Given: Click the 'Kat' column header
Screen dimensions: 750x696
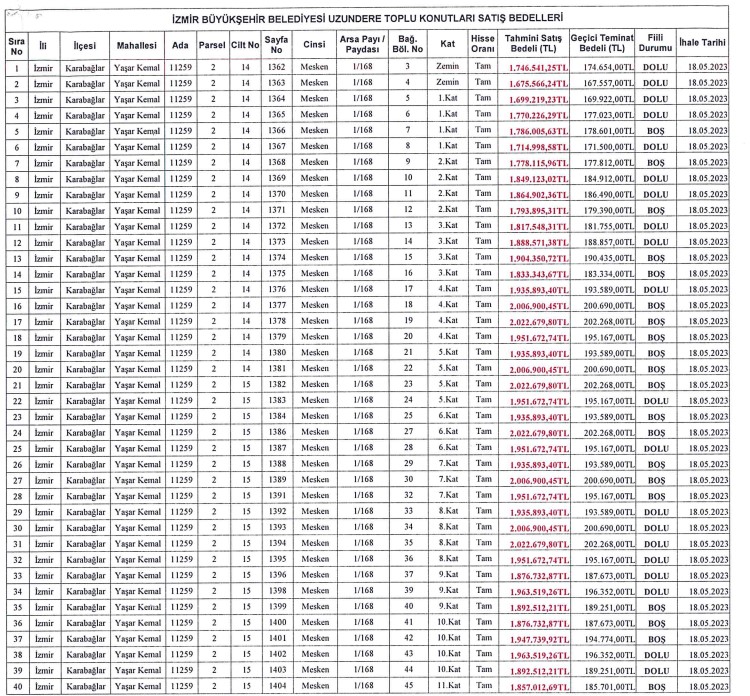Looking at the screenshot, I should pos(448,44).
